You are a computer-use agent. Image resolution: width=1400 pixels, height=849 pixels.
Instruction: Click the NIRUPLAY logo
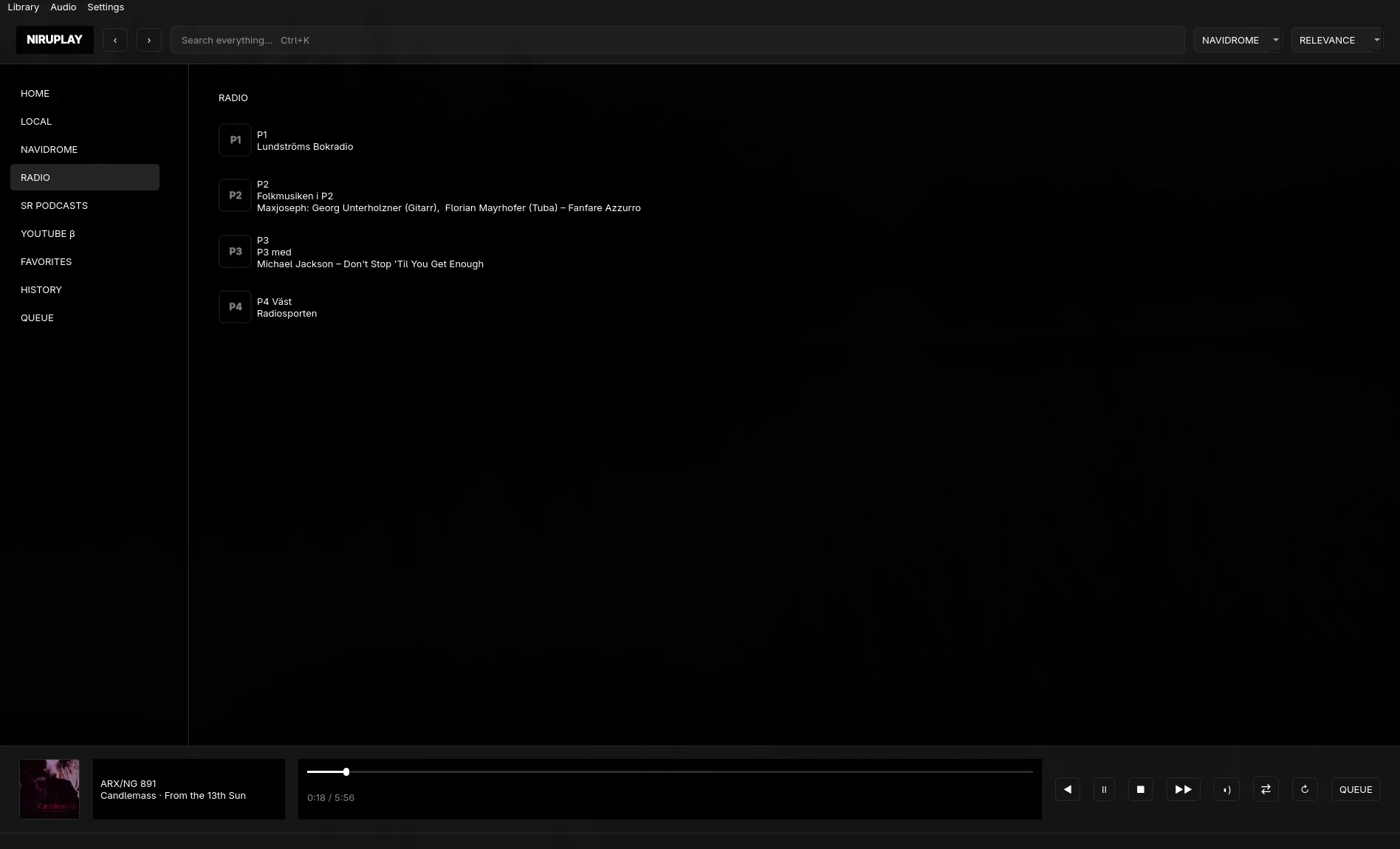coord(55,40)
